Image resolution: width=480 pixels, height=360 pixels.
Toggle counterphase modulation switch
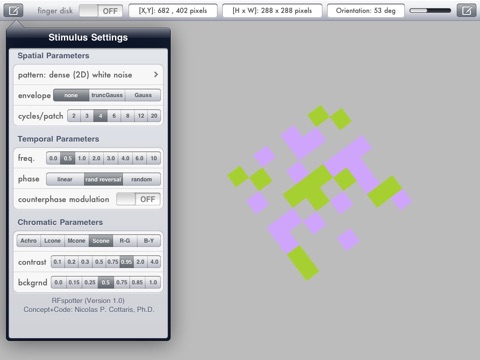pyautogui.click(x=138, y=199)
